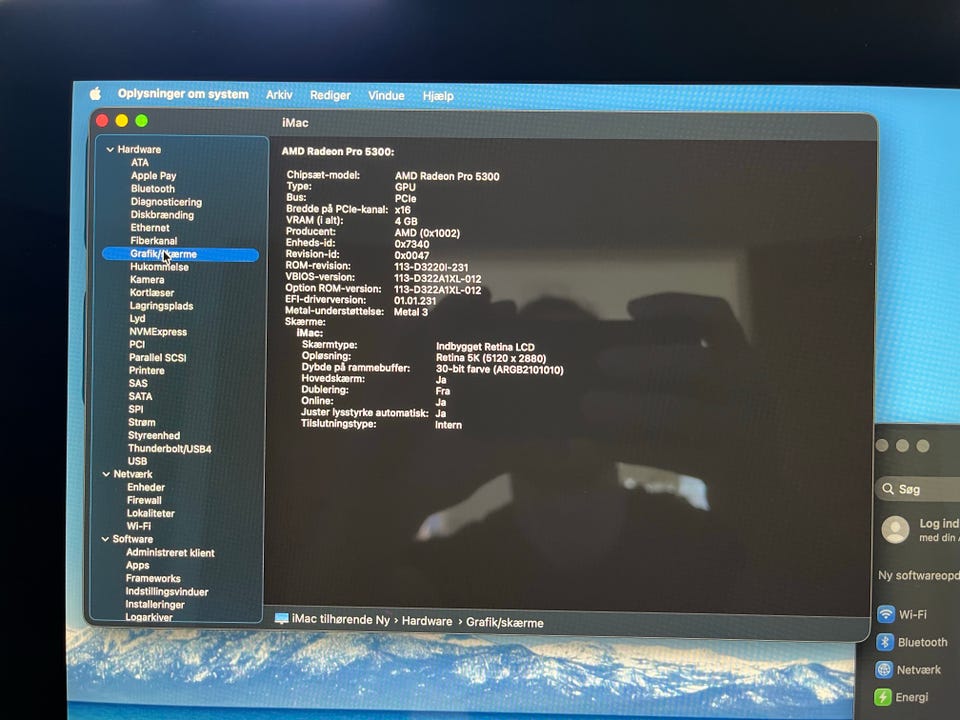Select Hukommelse in the sidebar

[159, 267]
